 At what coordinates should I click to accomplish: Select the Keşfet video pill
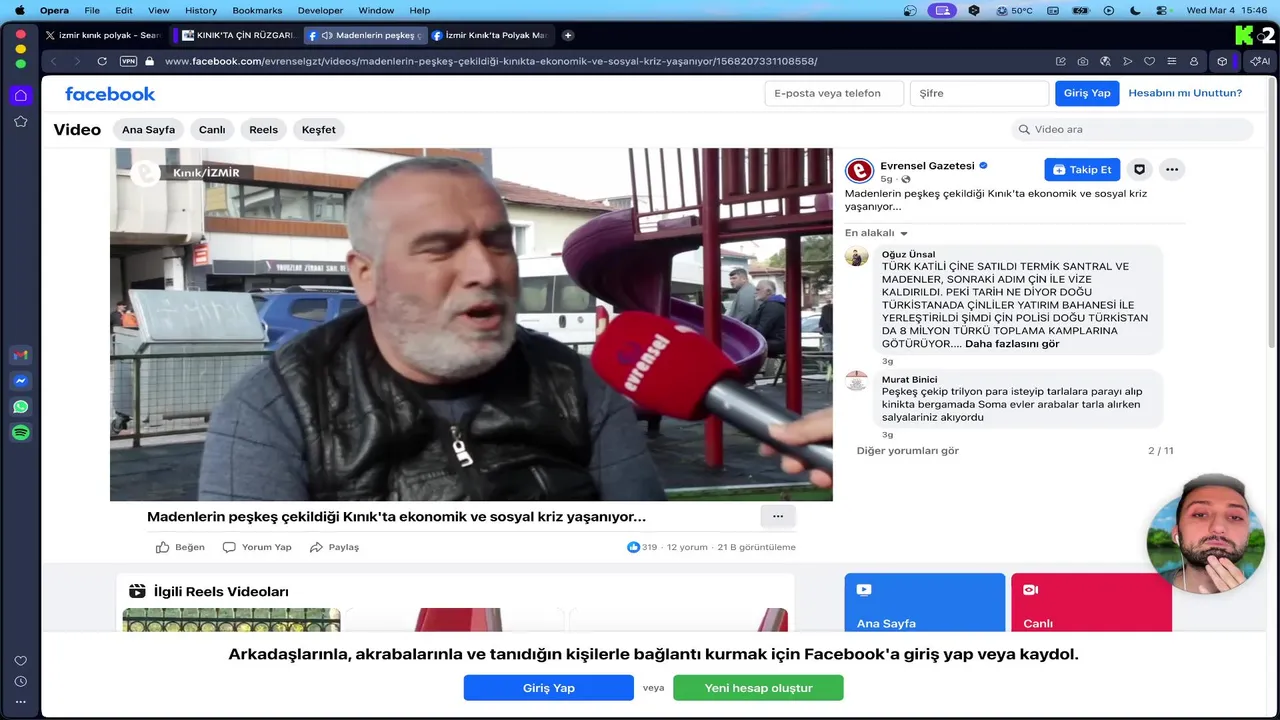tap(319, 130)
